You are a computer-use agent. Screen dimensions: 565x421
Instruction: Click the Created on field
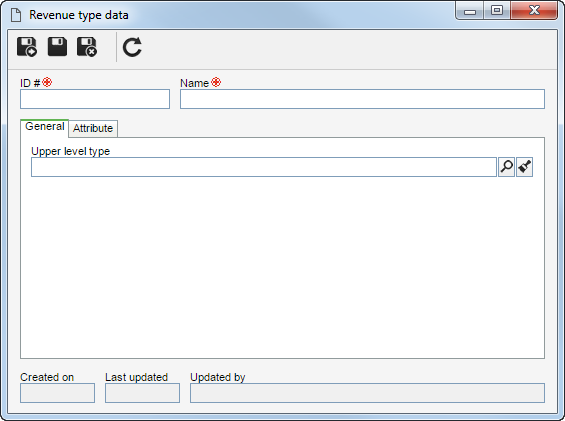pyautogui.click(x=57, y=393)
